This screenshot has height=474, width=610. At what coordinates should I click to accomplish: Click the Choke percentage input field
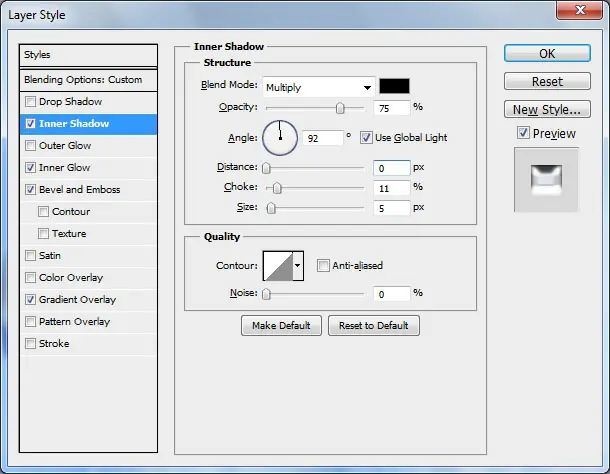click(x=391, y=188)
